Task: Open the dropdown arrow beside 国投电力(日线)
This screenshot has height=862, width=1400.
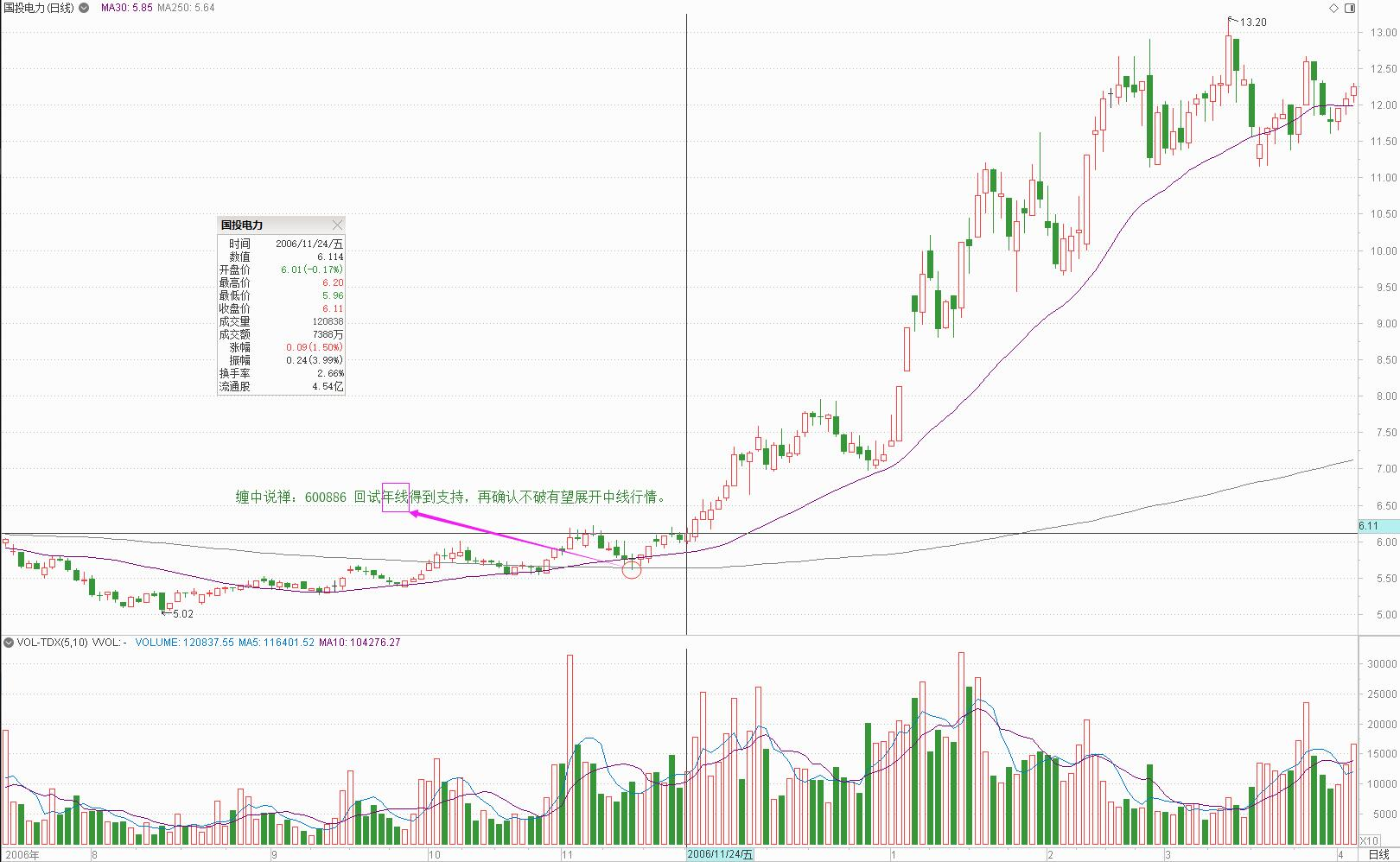Action: point(84,8)
